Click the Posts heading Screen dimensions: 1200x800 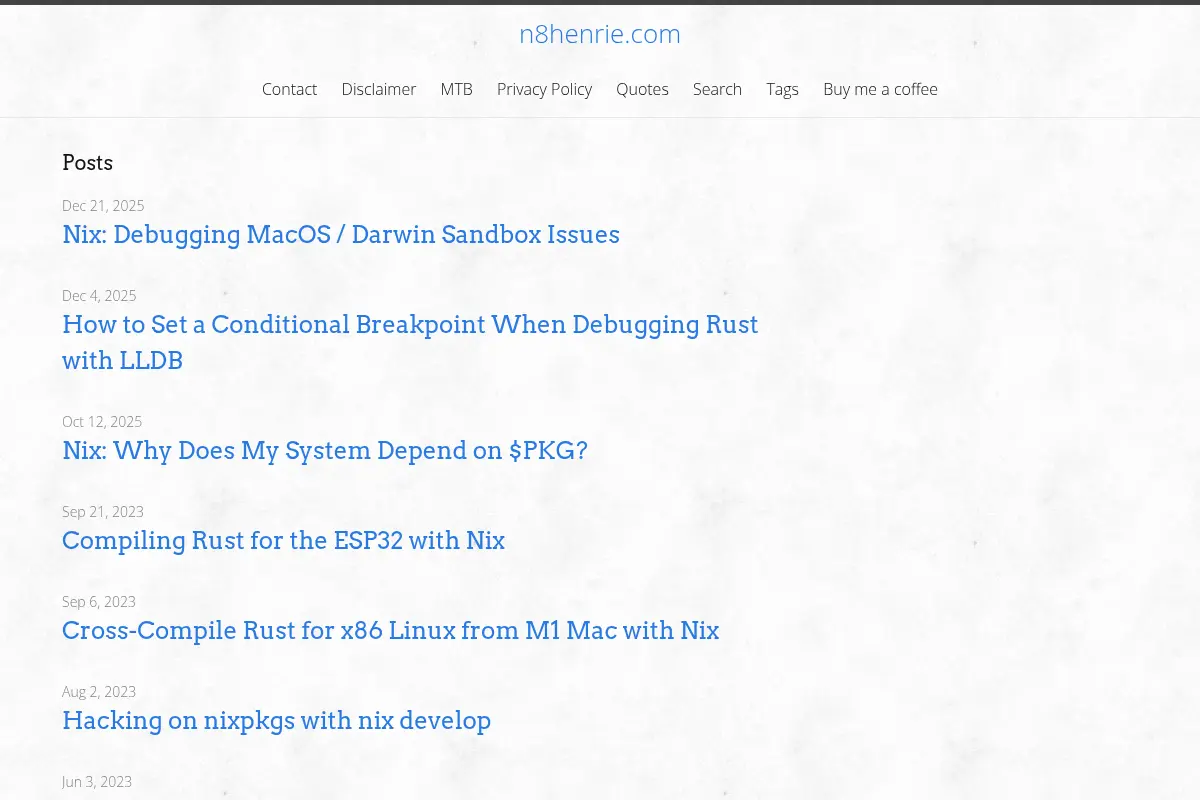tap(87, 163)
